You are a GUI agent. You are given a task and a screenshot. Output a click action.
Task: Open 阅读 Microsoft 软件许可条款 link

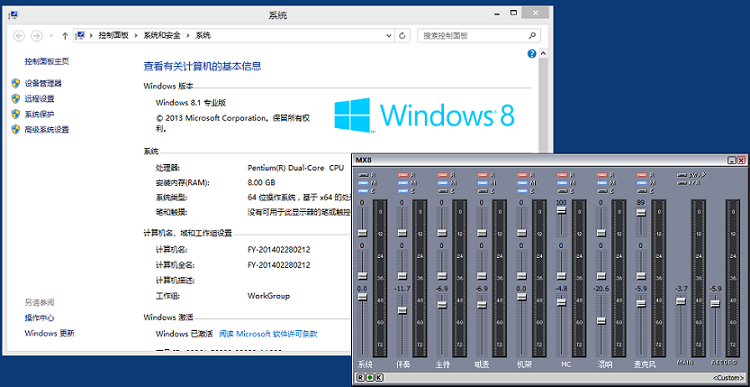(x=268, y=334)
